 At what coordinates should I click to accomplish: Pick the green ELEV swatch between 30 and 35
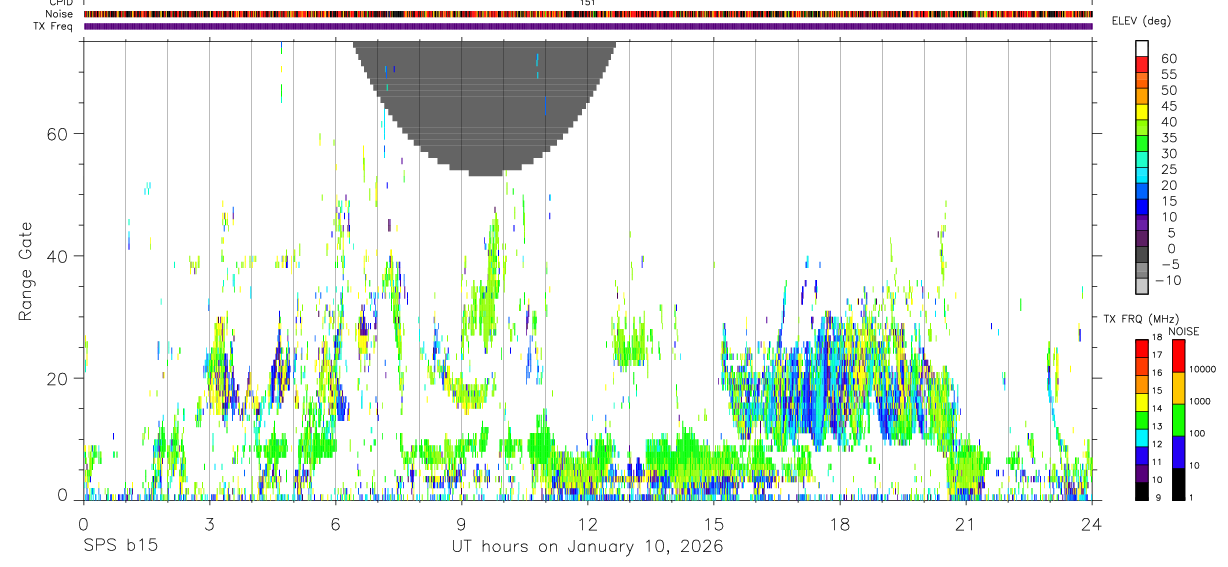pos(1142,145)
